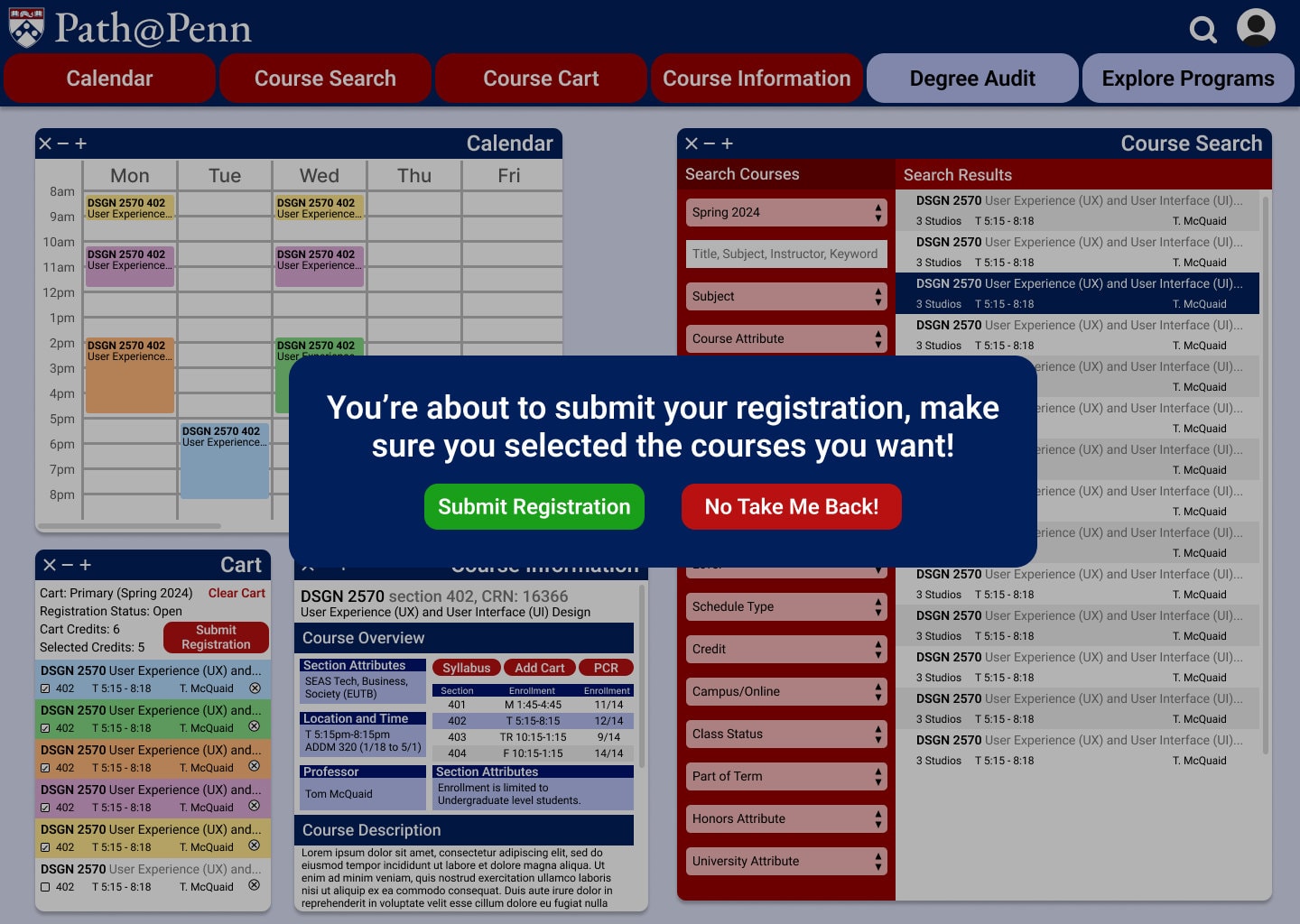Viewport: 1300px width, 924px height.
Task: Remove the purple cart course with its circled X
Action: point(255,806)
